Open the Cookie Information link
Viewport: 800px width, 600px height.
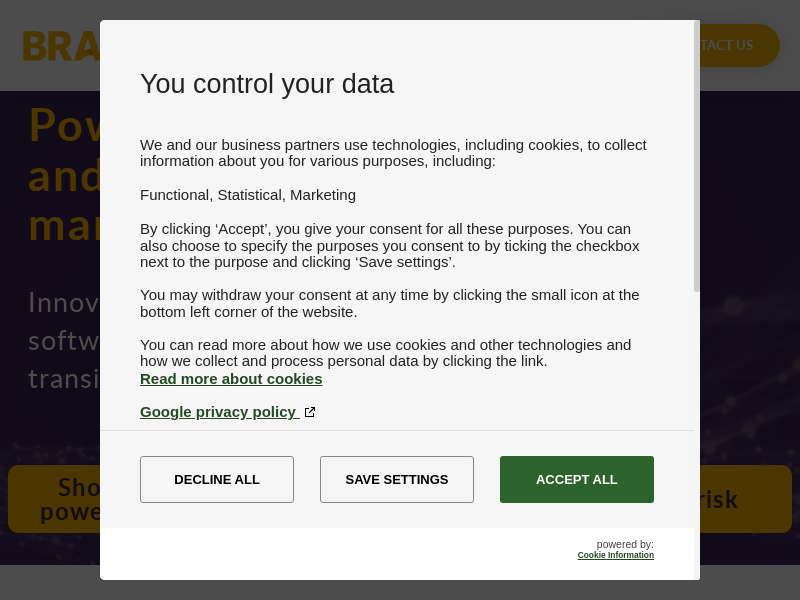[x=615, y=555]
